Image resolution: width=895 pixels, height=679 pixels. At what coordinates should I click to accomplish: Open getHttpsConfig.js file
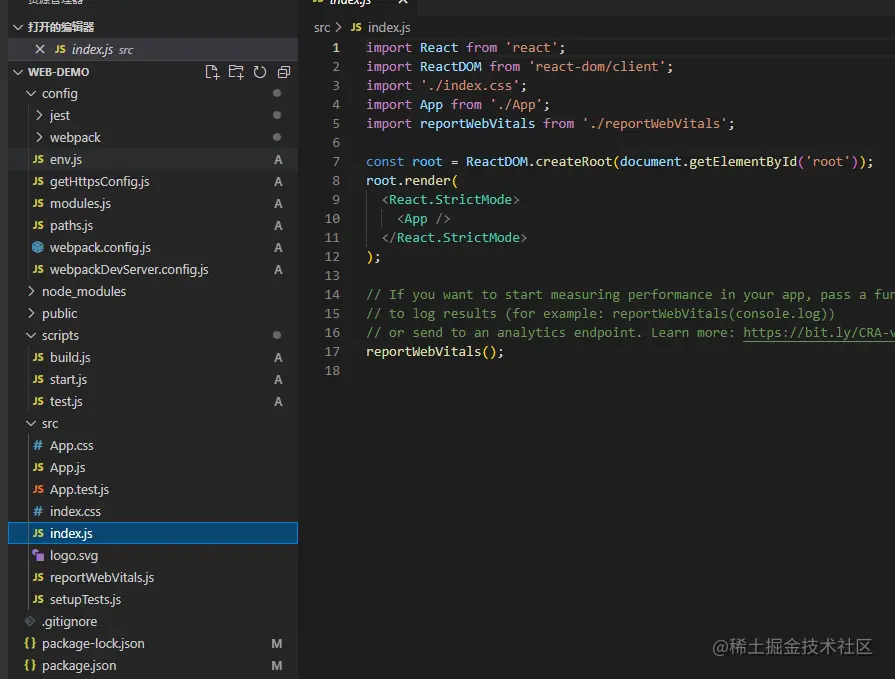tap(153, 181)
